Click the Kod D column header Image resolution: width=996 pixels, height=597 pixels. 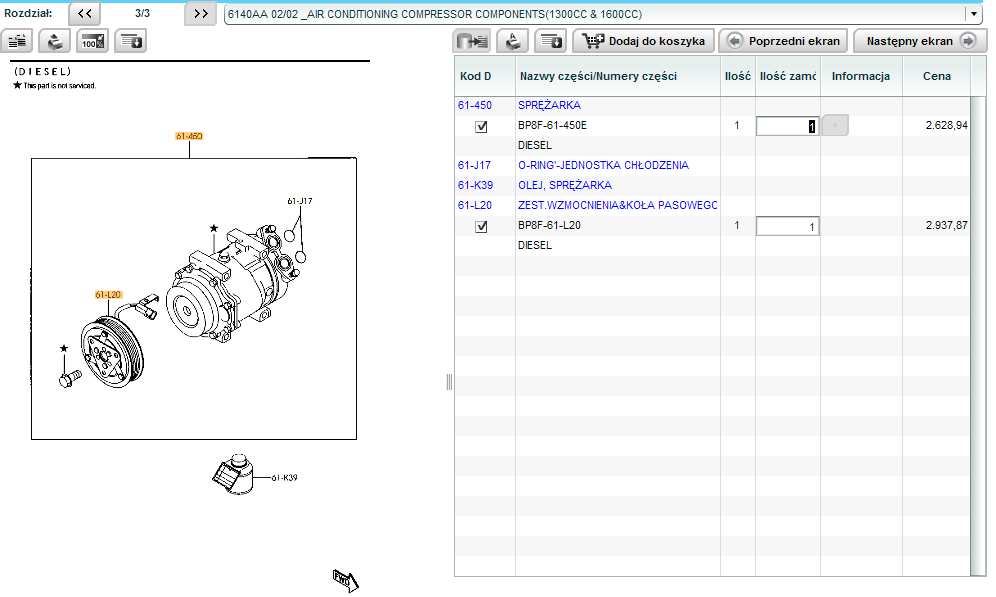(x=476, y=77)
